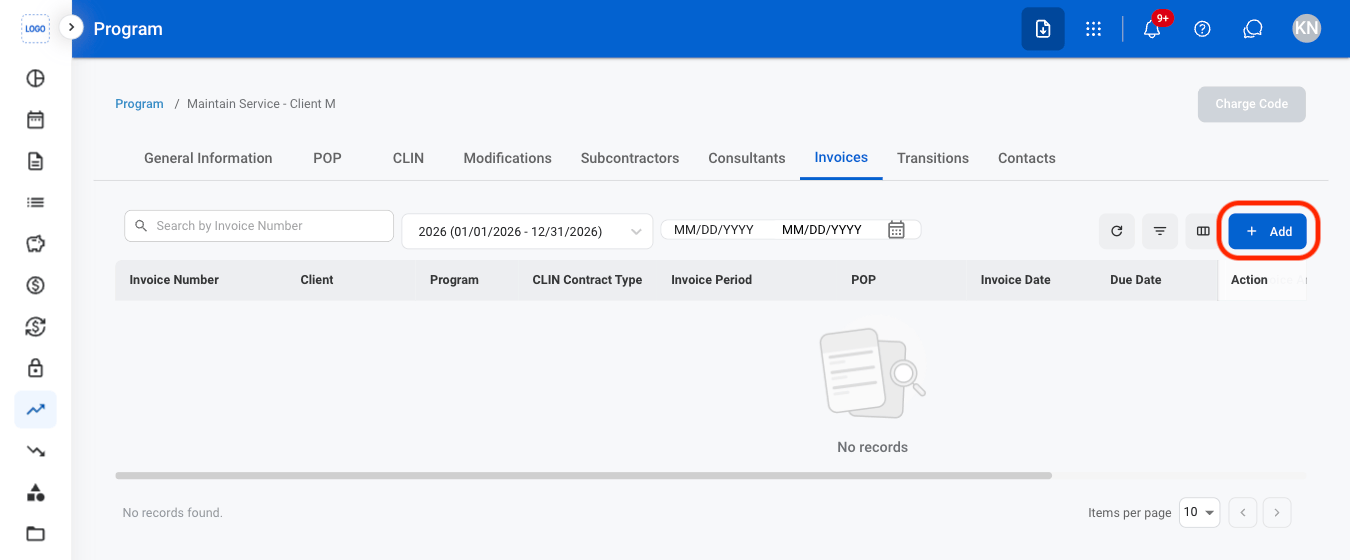Image resolution: width=1350 pixels, height=560 pixels.
Task: Sort by Due Date column header
Action: [1135, 280]
